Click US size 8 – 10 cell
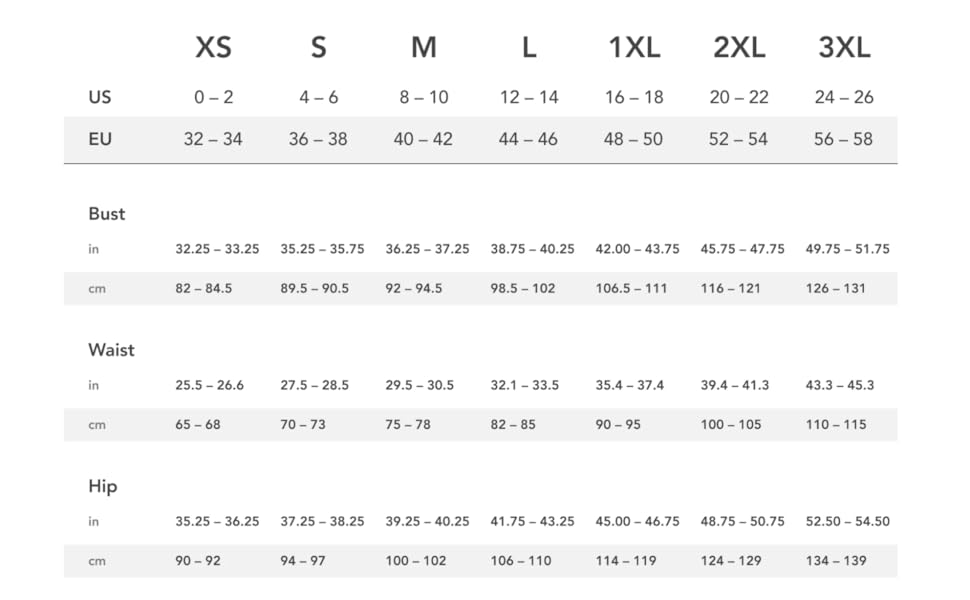 (x=423, y=97)
